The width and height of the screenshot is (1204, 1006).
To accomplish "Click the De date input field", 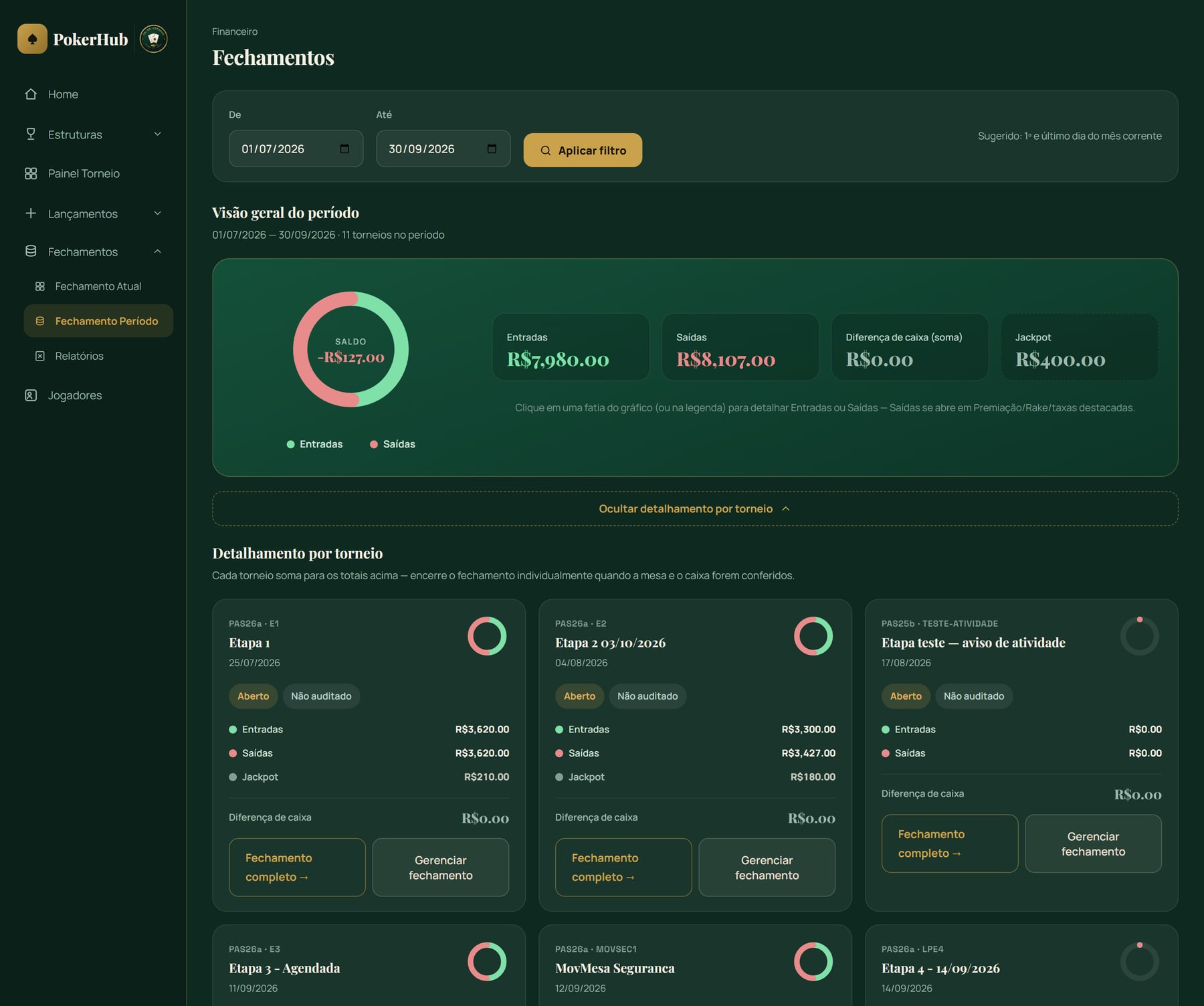I will (x=296, y=148).
